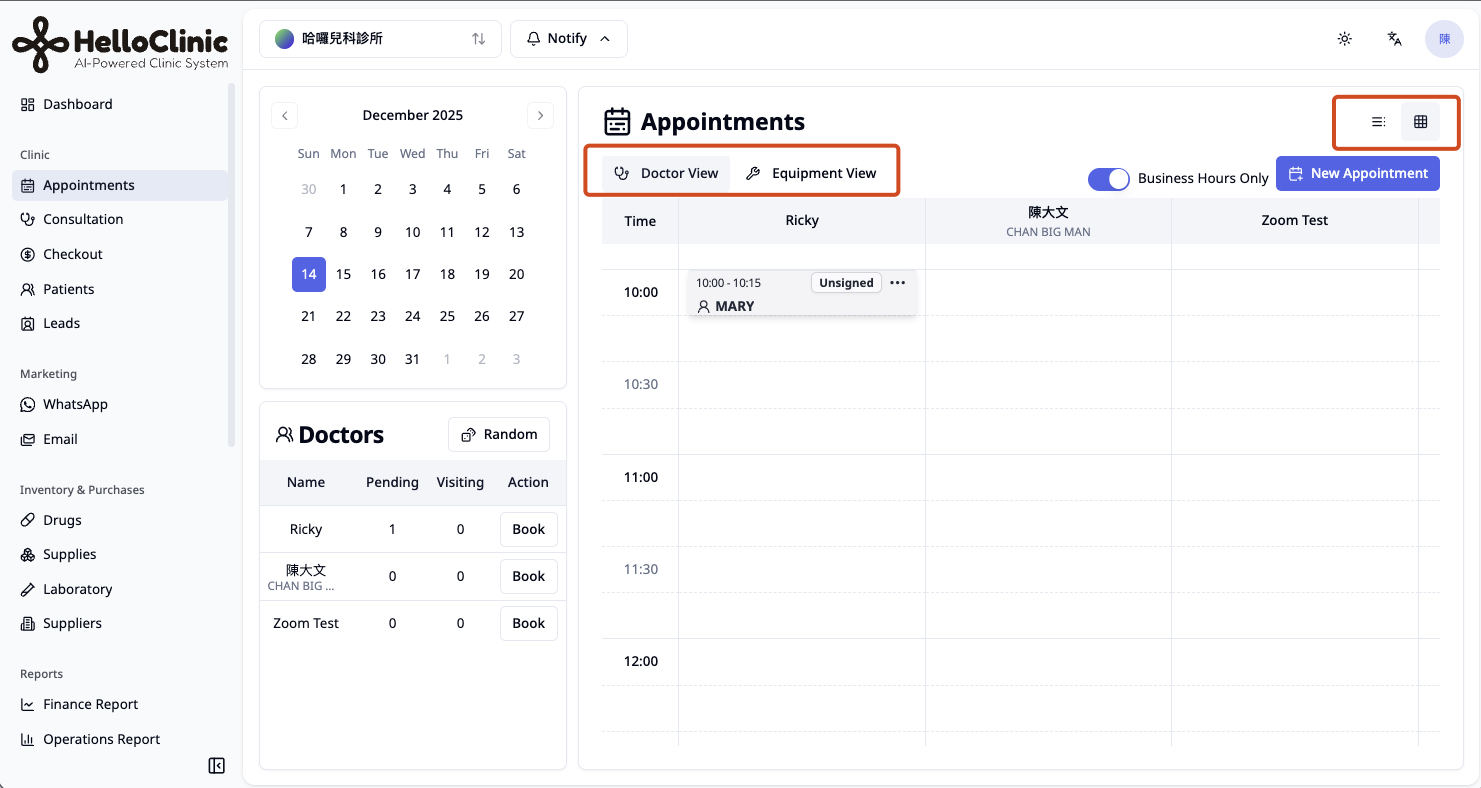Open language translation icon
The width and height of the screenshot is (1481, 788).
pos(1395,39)
